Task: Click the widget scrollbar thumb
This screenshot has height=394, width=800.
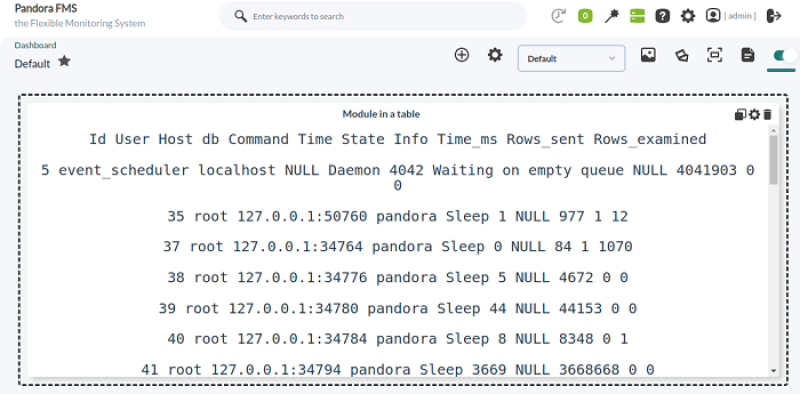Action: tap(773, 159)
